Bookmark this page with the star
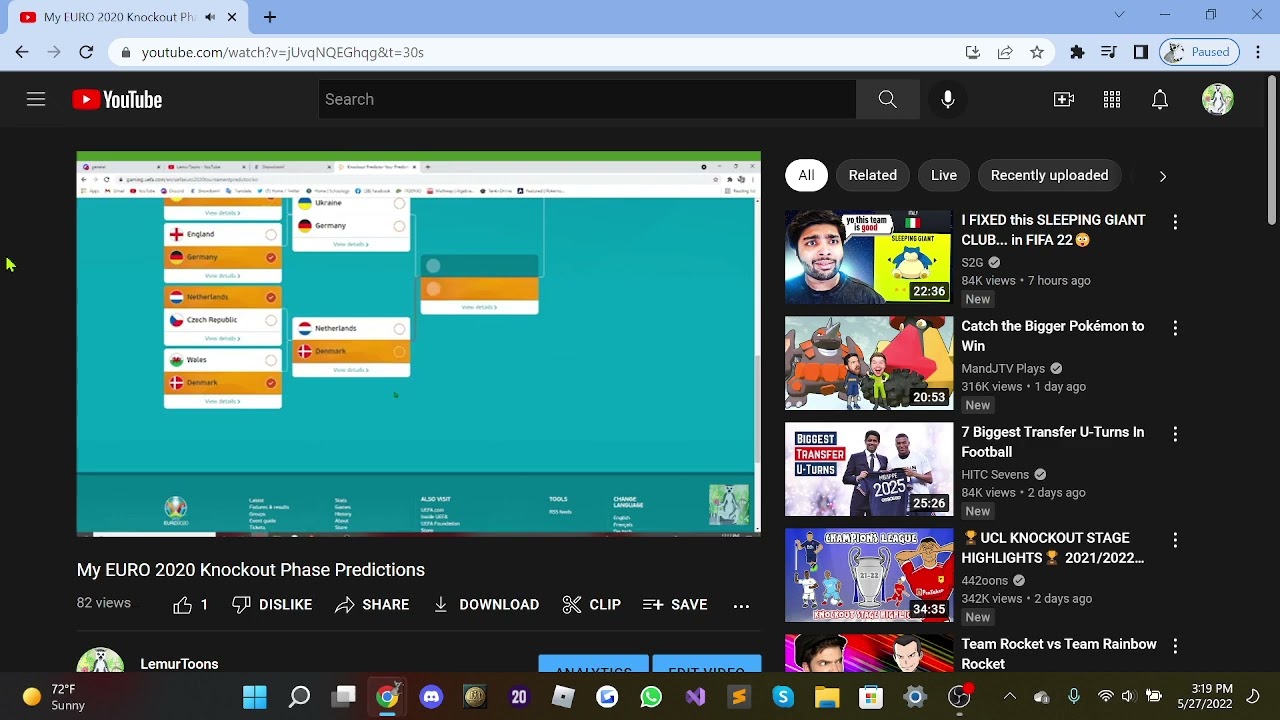The width and height of the screenshot is (1280, 720). [x=1037, y=52]
